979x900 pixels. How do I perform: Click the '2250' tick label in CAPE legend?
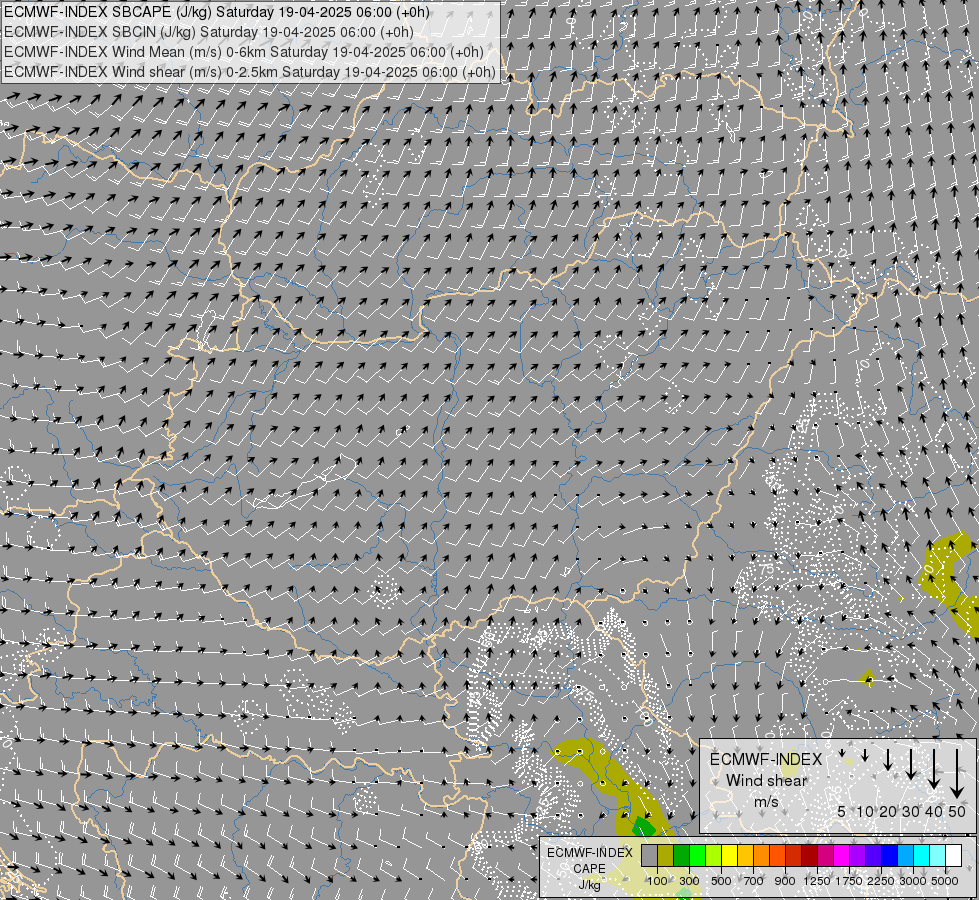pyautogui.click(x=881, y=881)
